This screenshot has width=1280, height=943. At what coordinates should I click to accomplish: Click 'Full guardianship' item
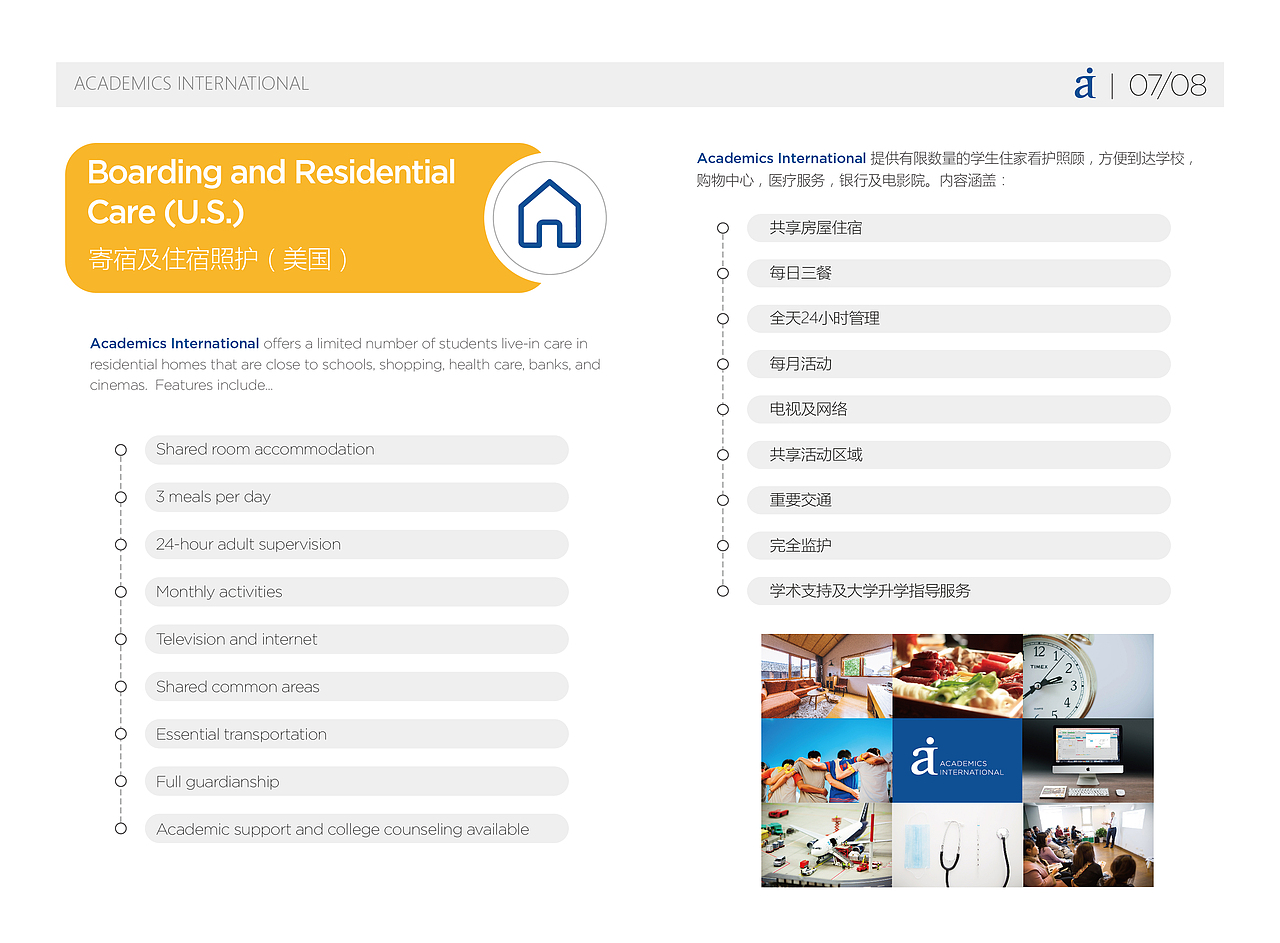pos(357,782)
